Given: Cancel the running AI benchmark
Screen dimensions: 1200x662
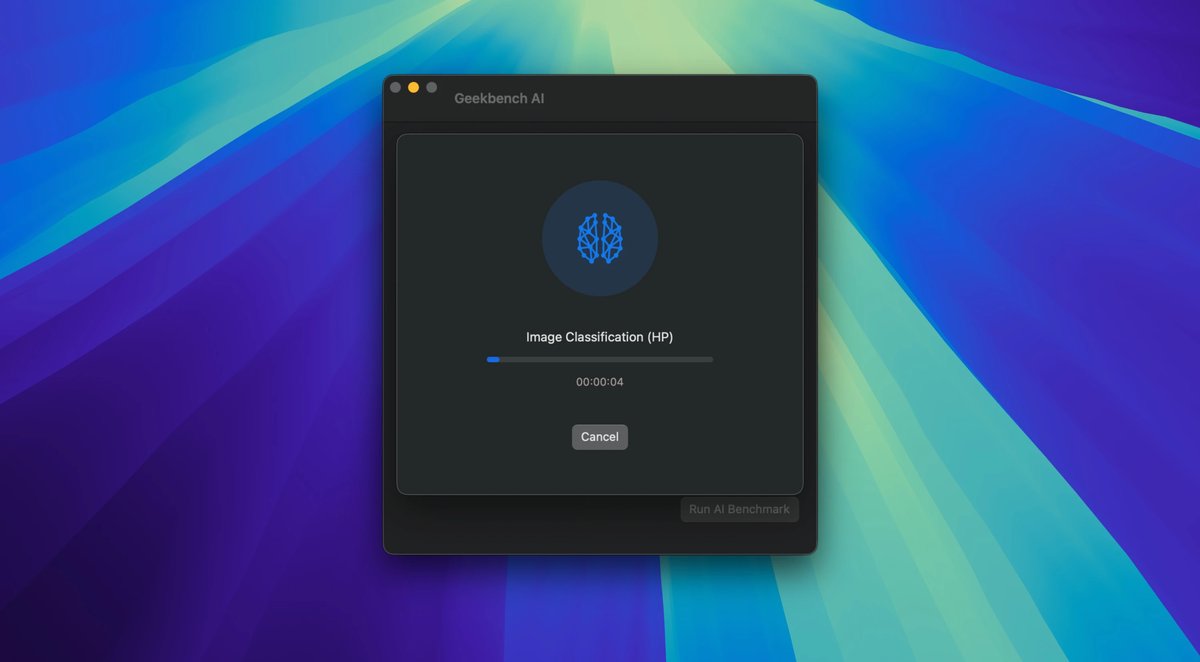Looking at the screenshot, I should pos(600,437).
